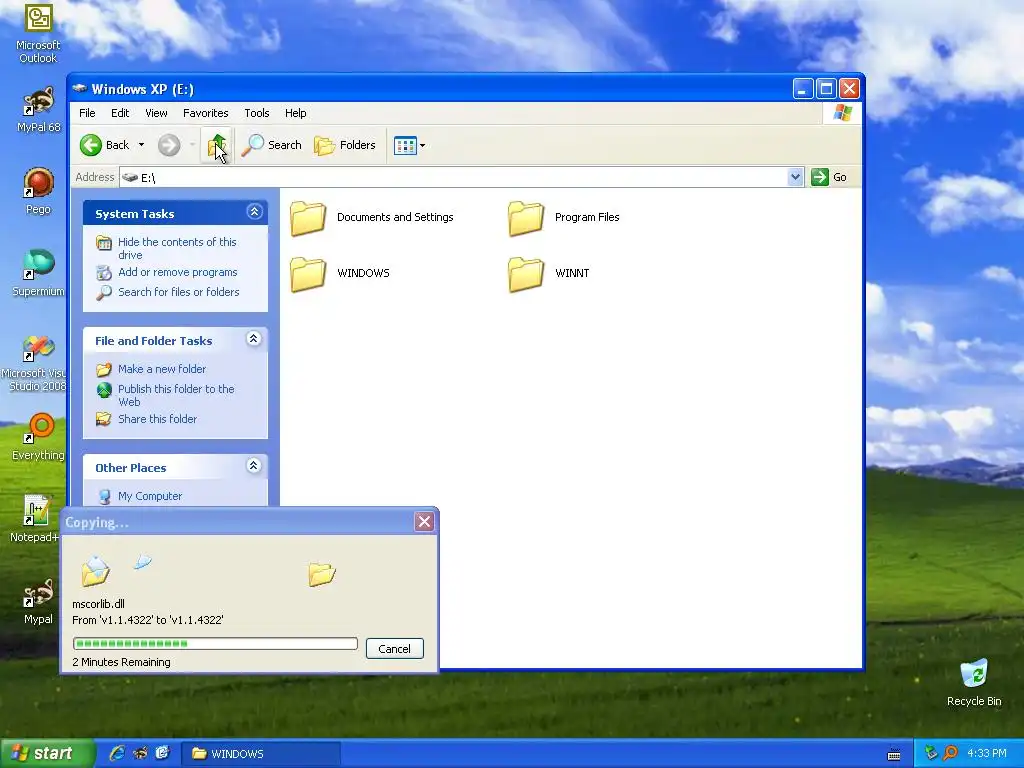Click Search for files or folders
Viewport: 1024px width, 768px height.
coord(178,292)
